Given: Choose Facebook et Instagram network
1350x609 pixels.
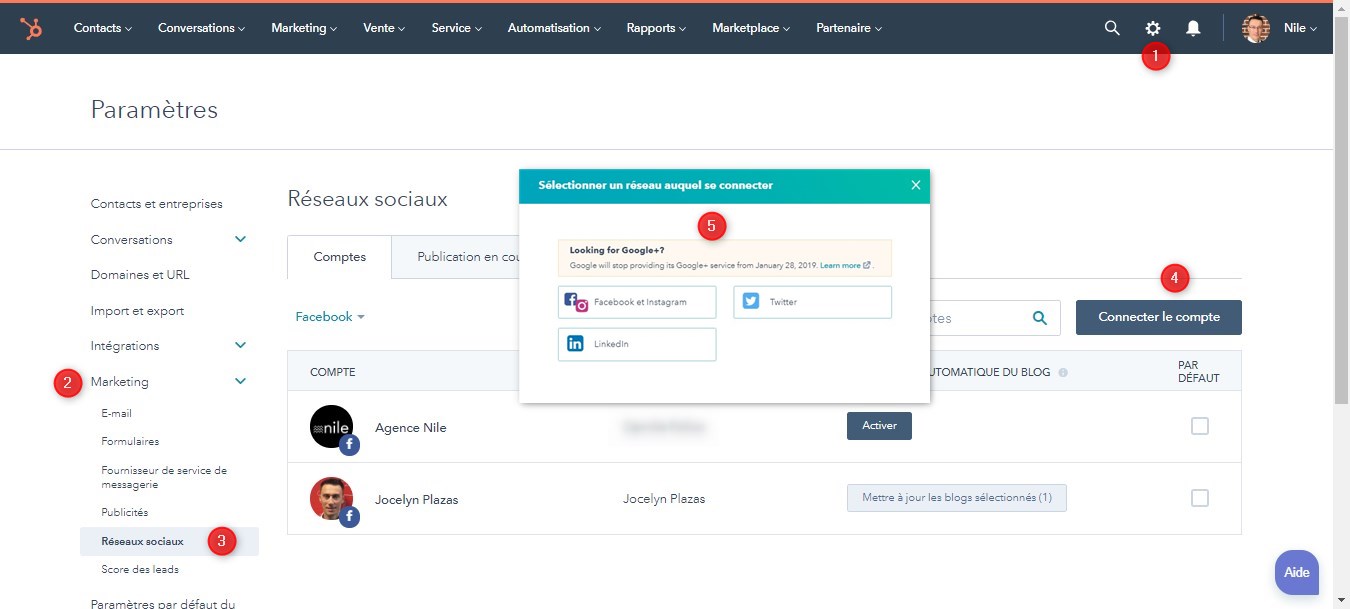Looking at the screenshot, I should coord(637,302).
